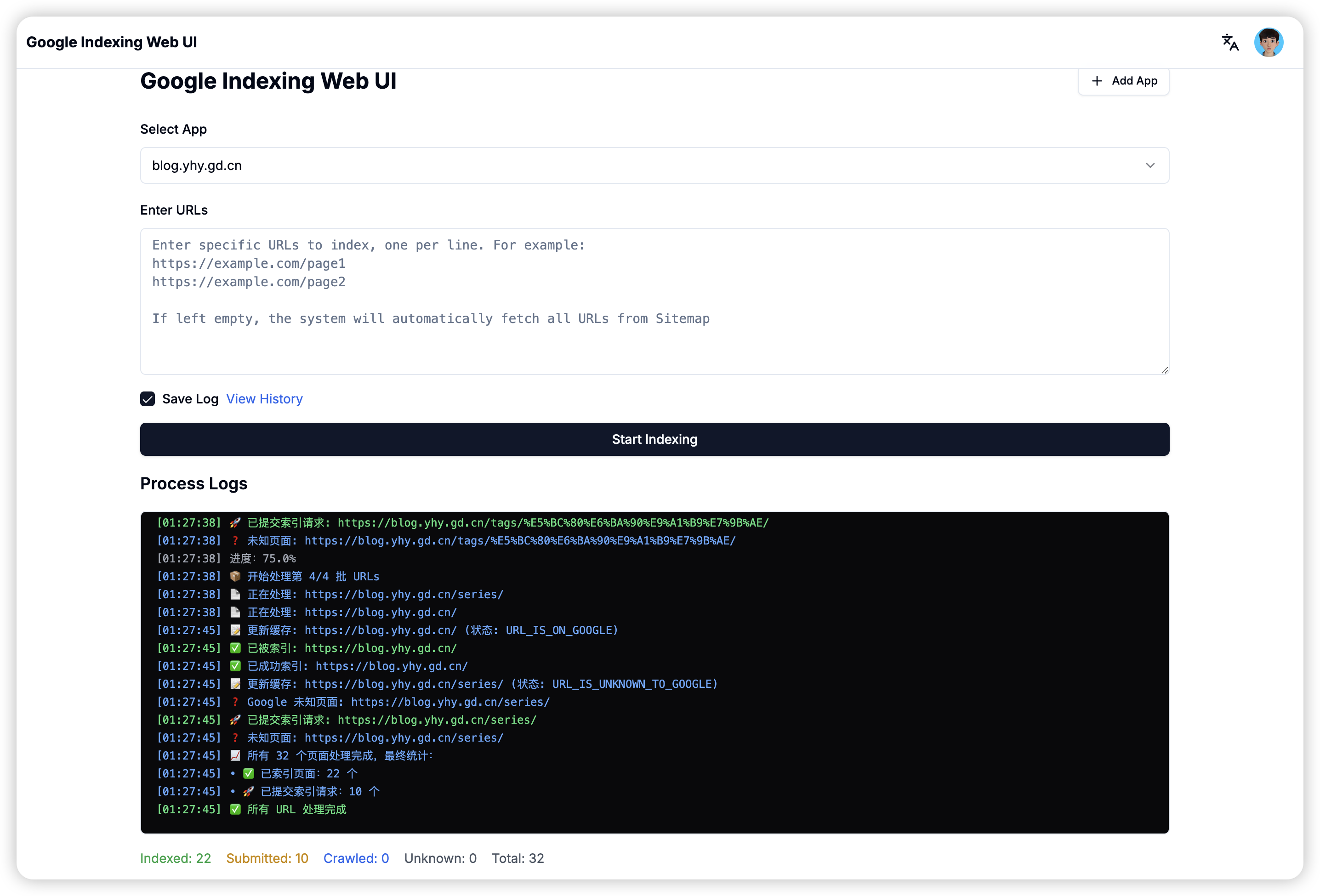The image size is (1320, 896).
Task: Click the question mark on last 未知页面 series/ line
Action: [x=235, y=738]
